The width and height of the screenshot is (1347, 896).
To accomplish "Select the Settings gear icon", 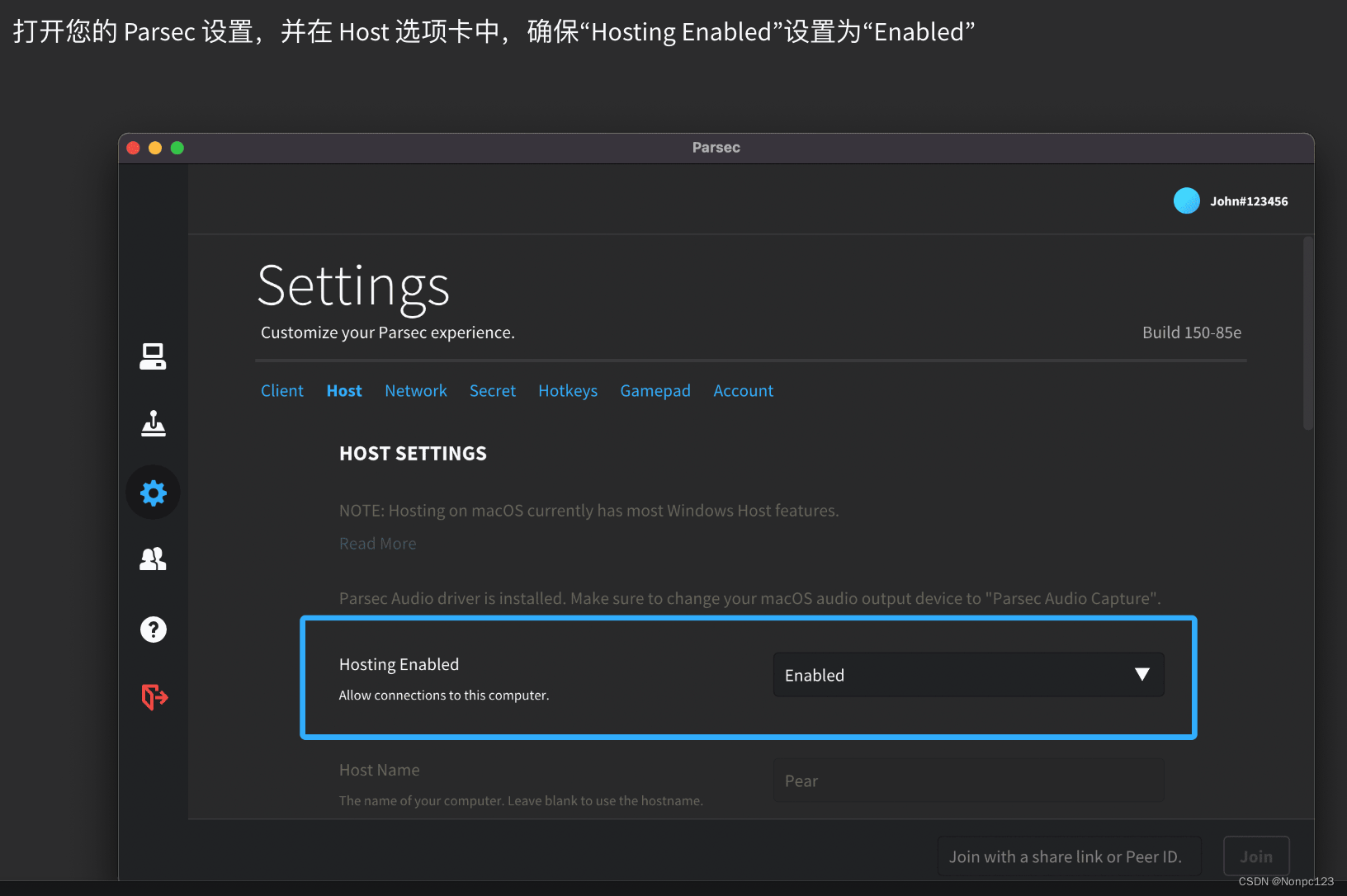I will tap(153, 493).
